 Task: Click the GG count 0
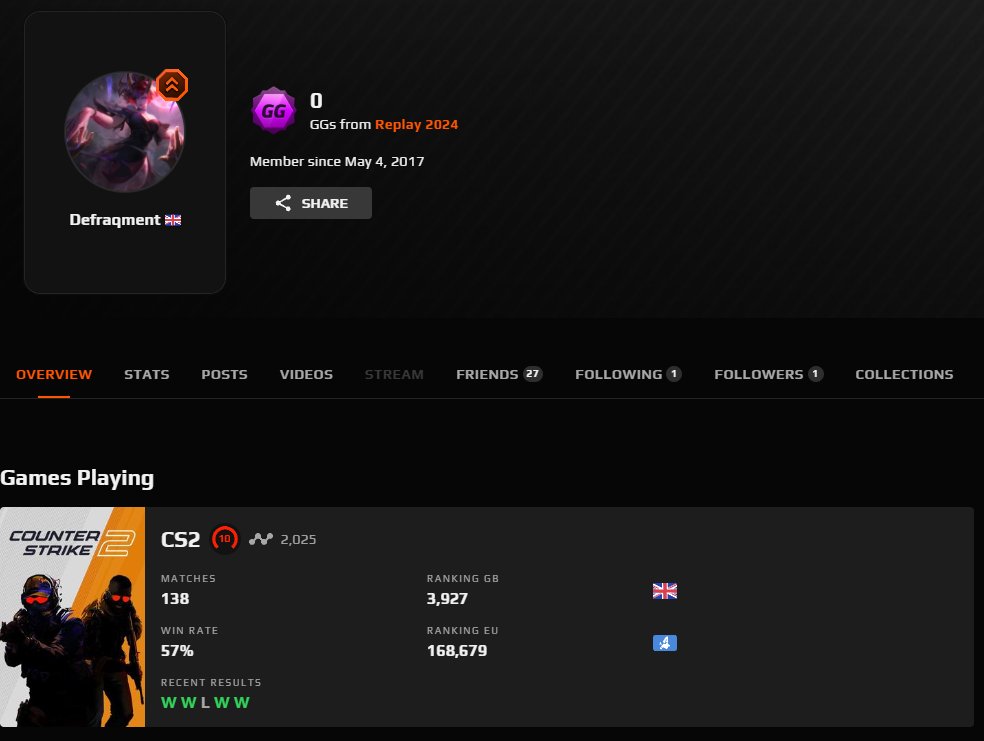tap(316, 101)
